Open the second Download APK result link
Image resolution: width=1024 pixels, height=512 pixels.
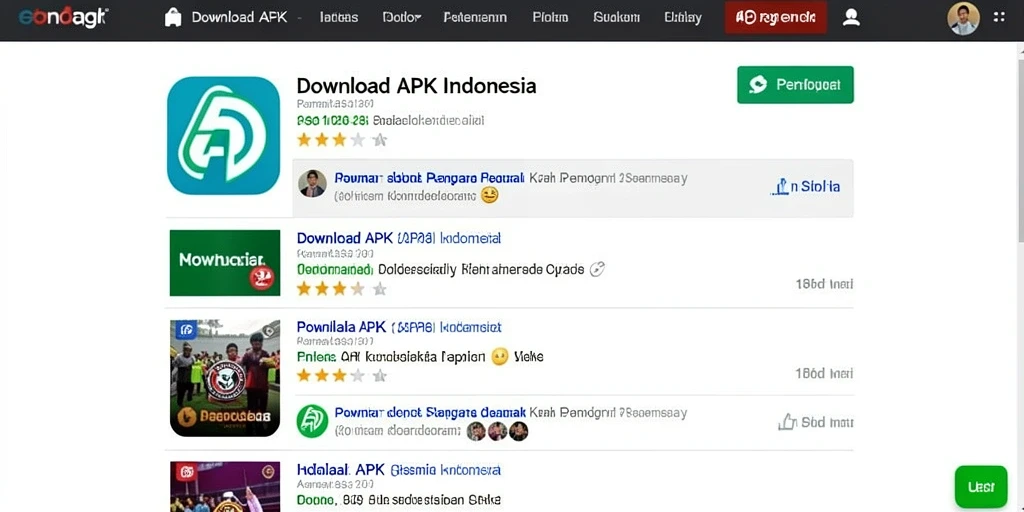398,238
